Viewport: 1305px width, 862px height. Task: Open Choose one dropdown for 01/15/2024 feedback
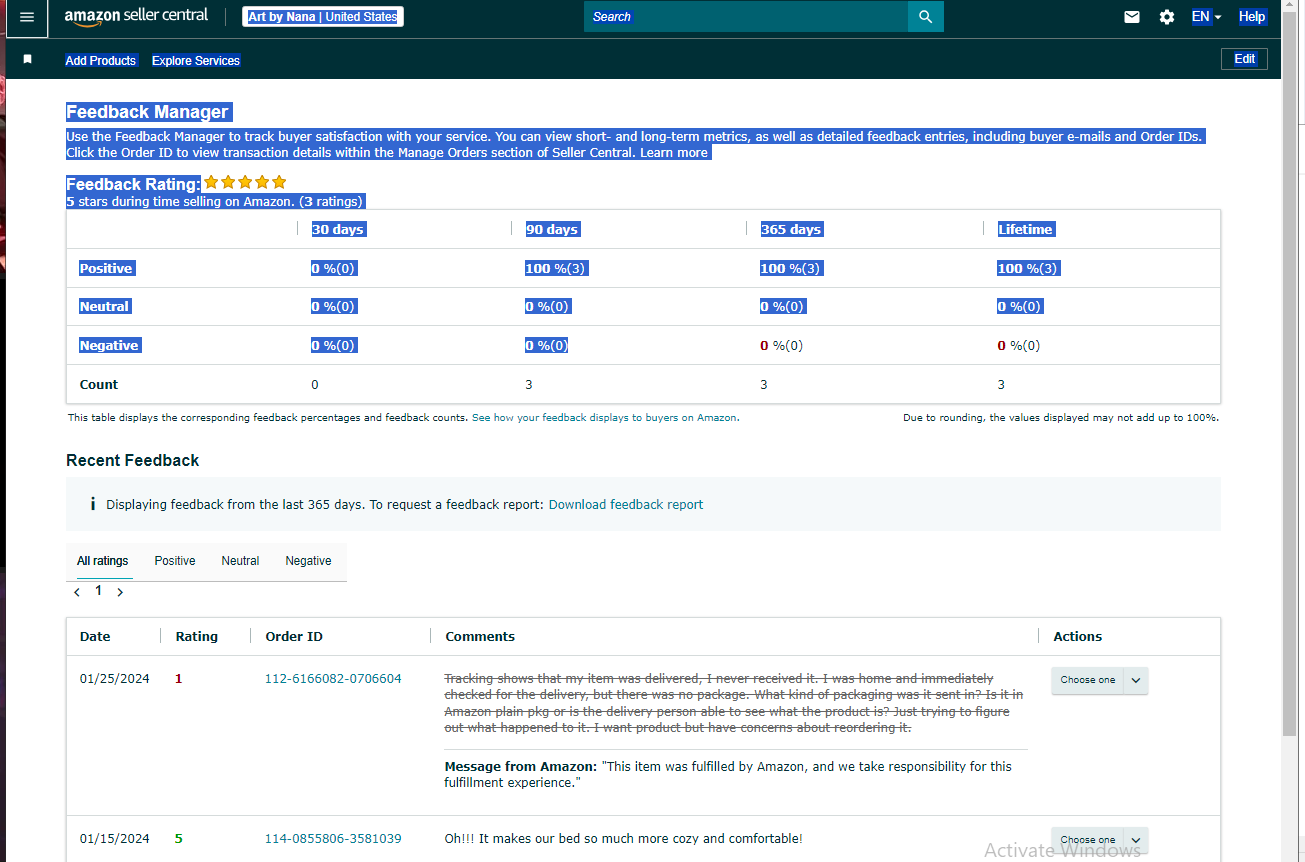(x=1099, y=840)
